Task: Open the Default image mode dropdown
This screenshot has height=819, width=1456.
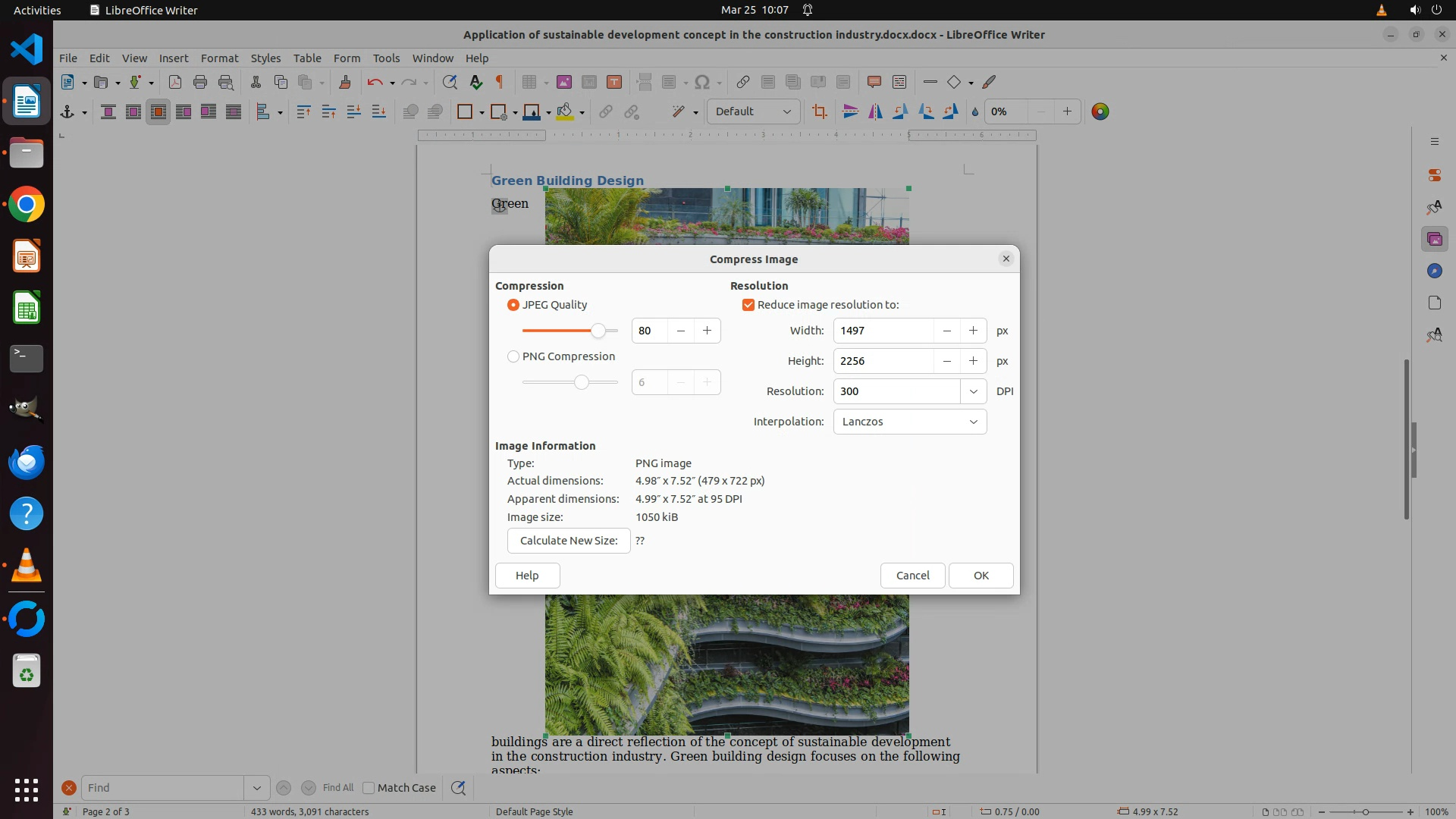Action: coord(786,111)
